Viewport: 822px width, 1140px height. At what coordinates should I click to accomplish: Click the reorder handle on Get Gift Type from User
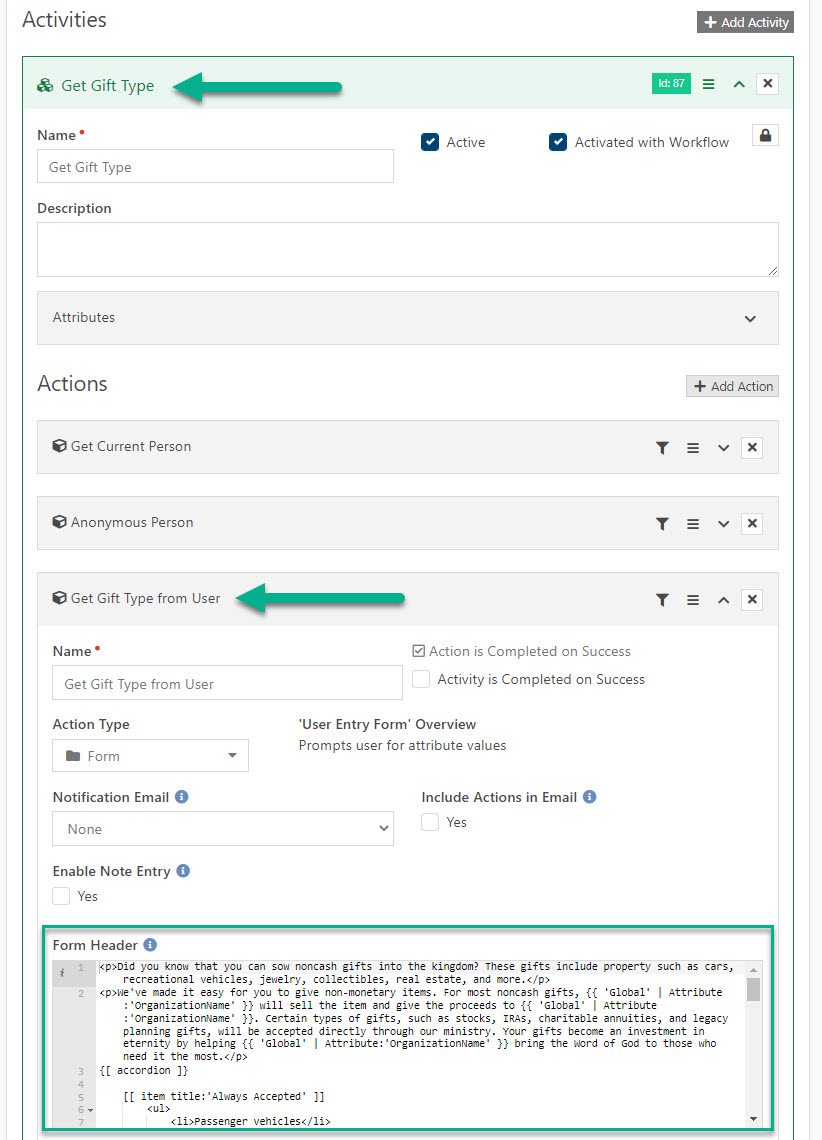click(693, 600)
